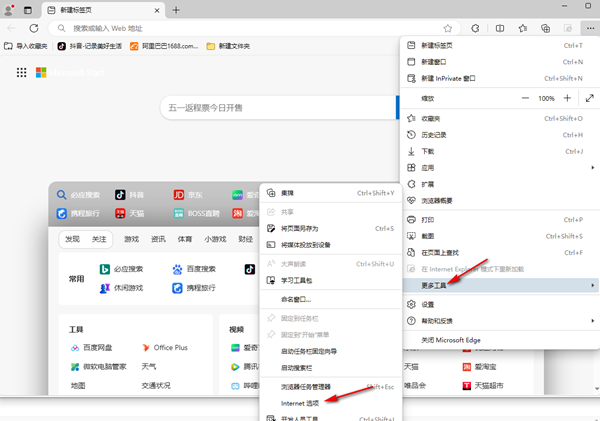Screen dimensions: 600x421
Task: Select 打印 menu entry
Action: (500, 220)
